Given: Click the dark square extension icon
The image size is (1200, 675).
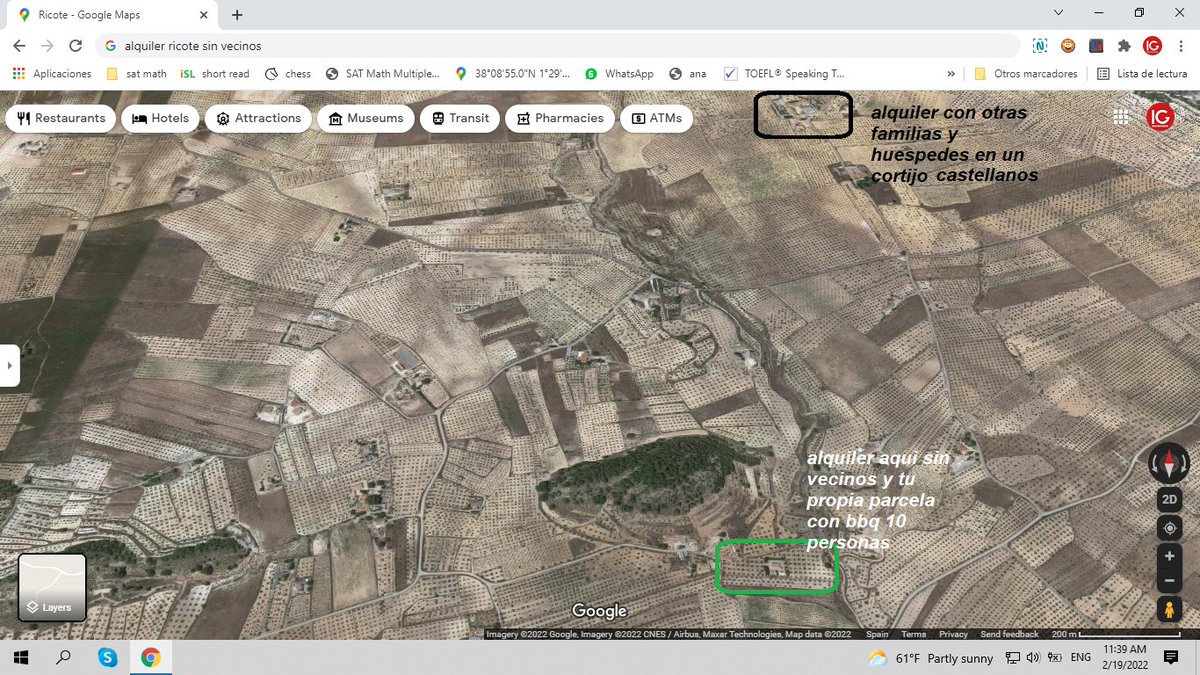Looking at the screenshot, I should 1097,46.
